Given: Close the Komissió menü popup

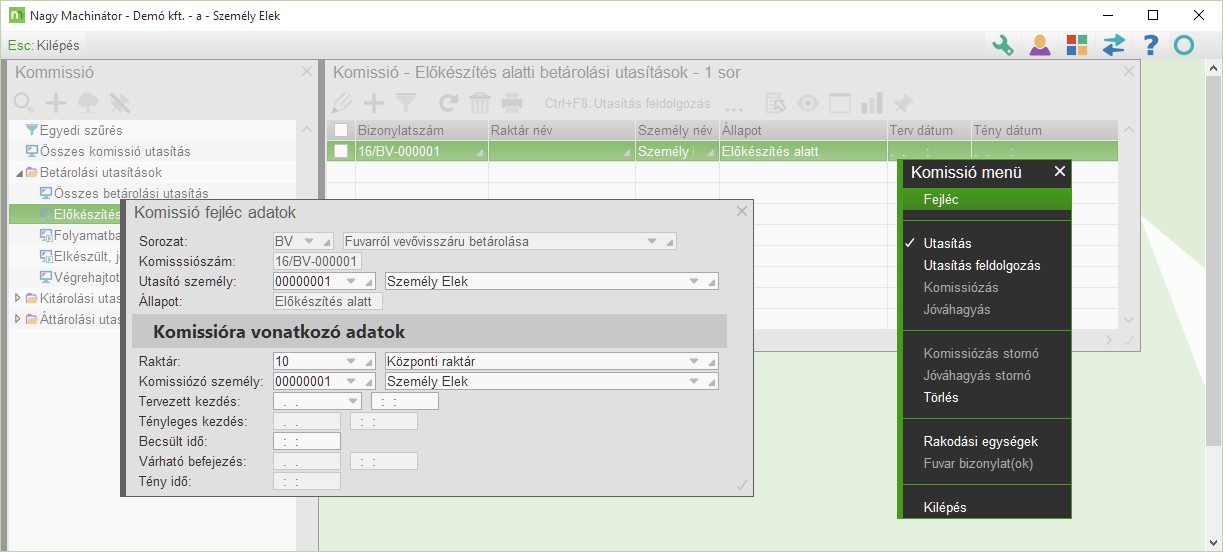Looking at the screenshot, I should [x=1060, y=171].
